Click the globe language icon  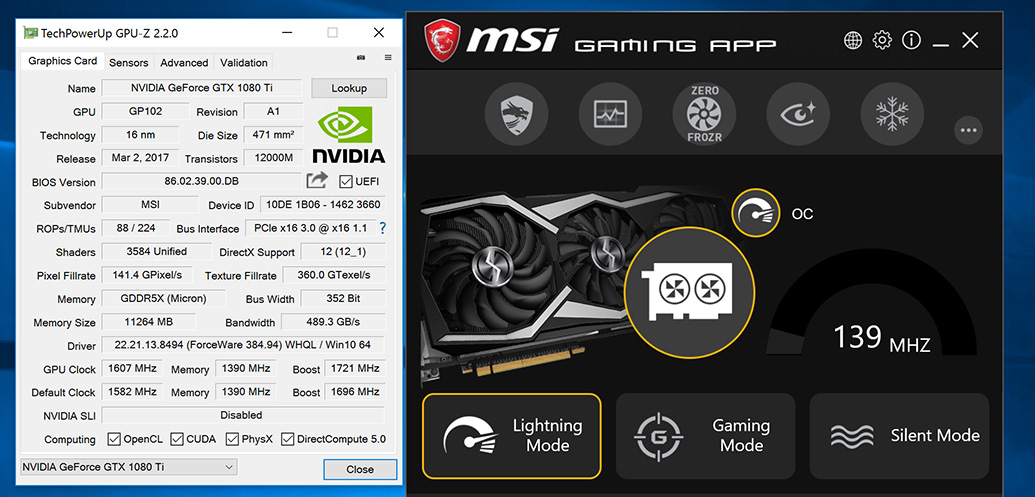tap(853, 40)
